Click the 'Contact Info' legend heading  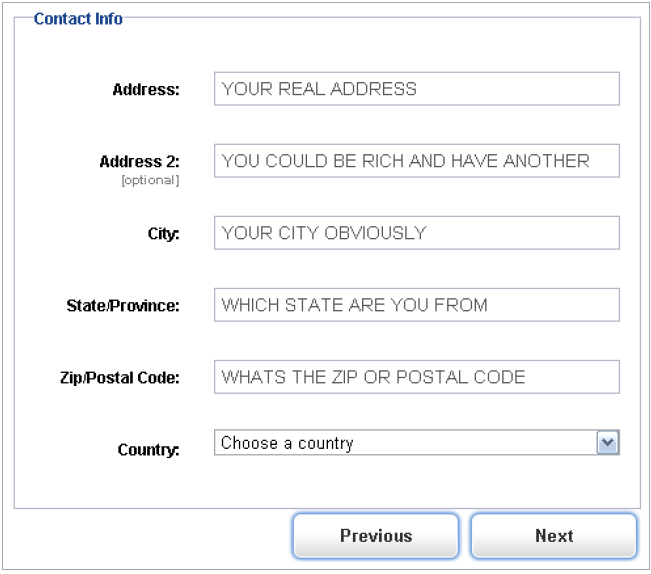78,18
